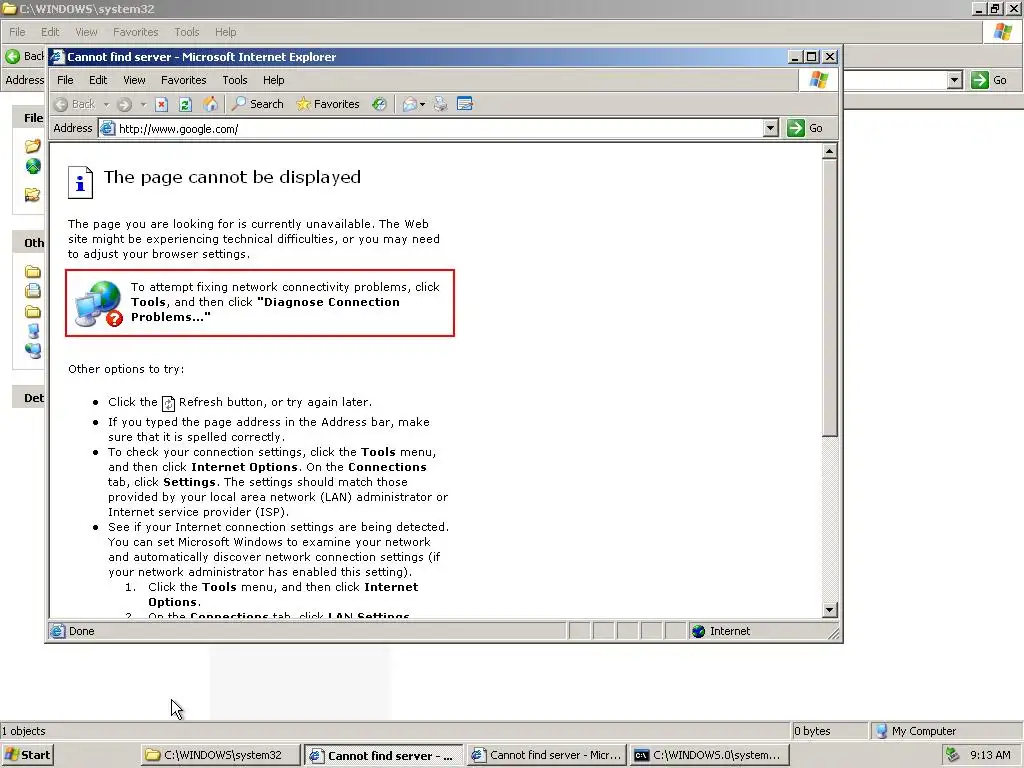Click the Forward arrow in Internet Explorer toolbar
The image size is (1024, 768).
pos(124,104)
